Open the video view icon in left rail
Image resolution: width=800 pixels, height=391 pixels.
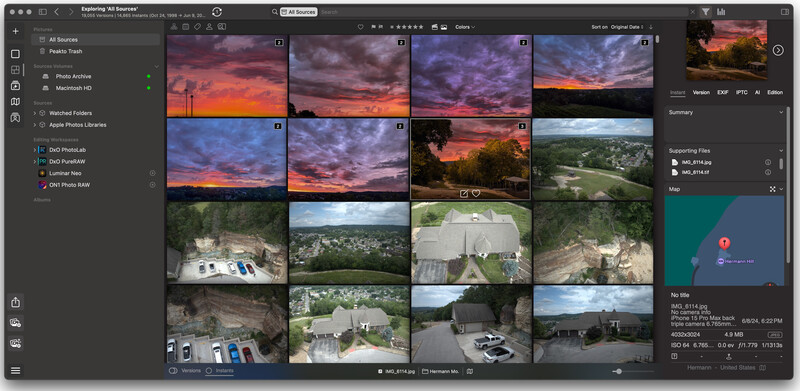pos(15,86)
